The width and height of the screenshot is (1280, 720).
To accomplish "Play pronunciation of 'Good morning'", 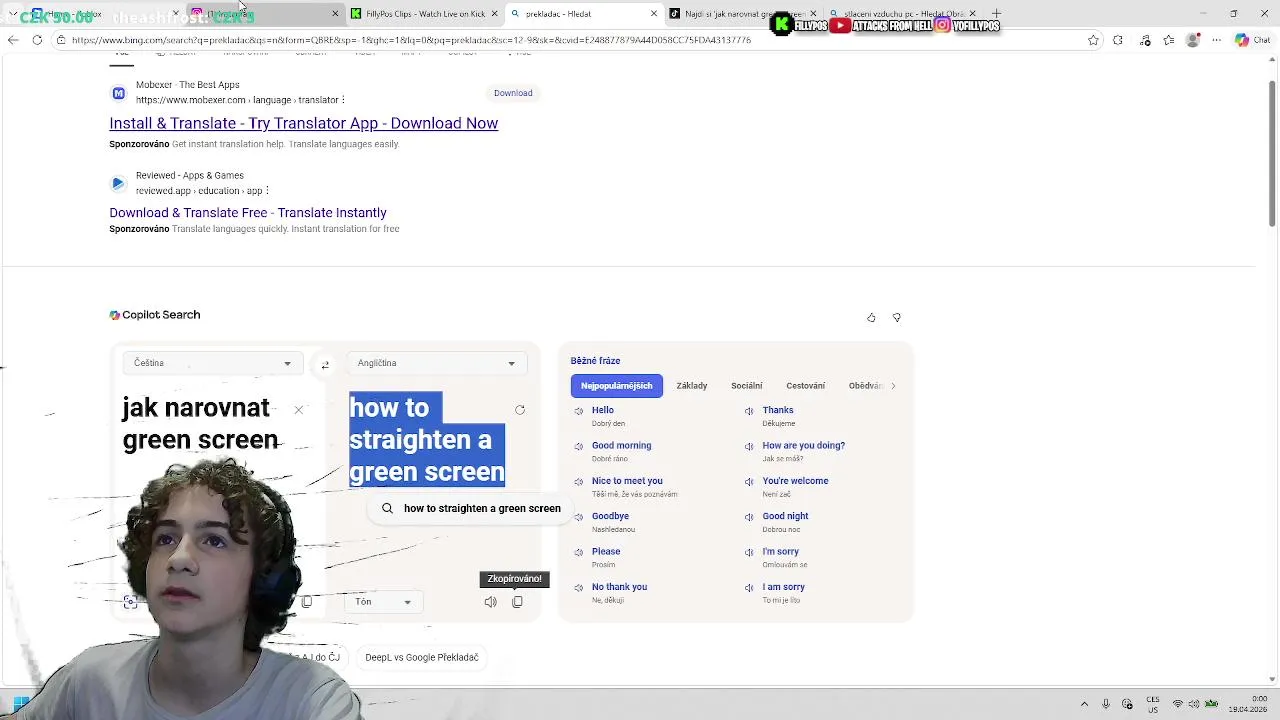I will [578, 446].
